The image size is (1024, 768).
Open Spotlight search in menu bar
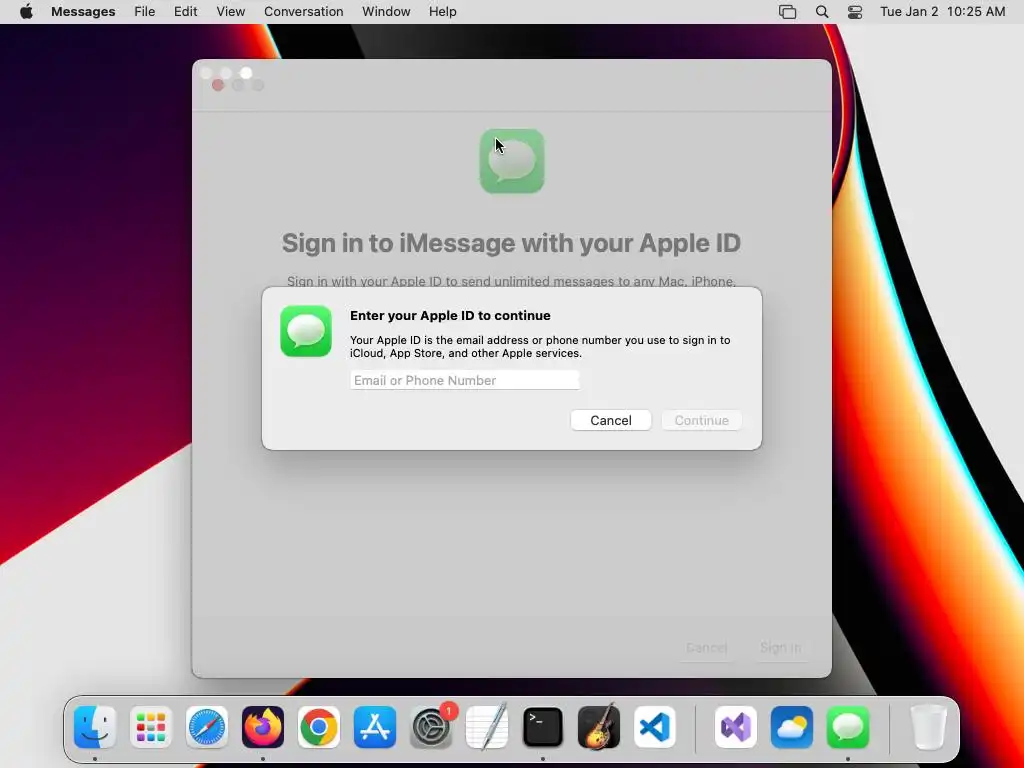coord(822,12)
